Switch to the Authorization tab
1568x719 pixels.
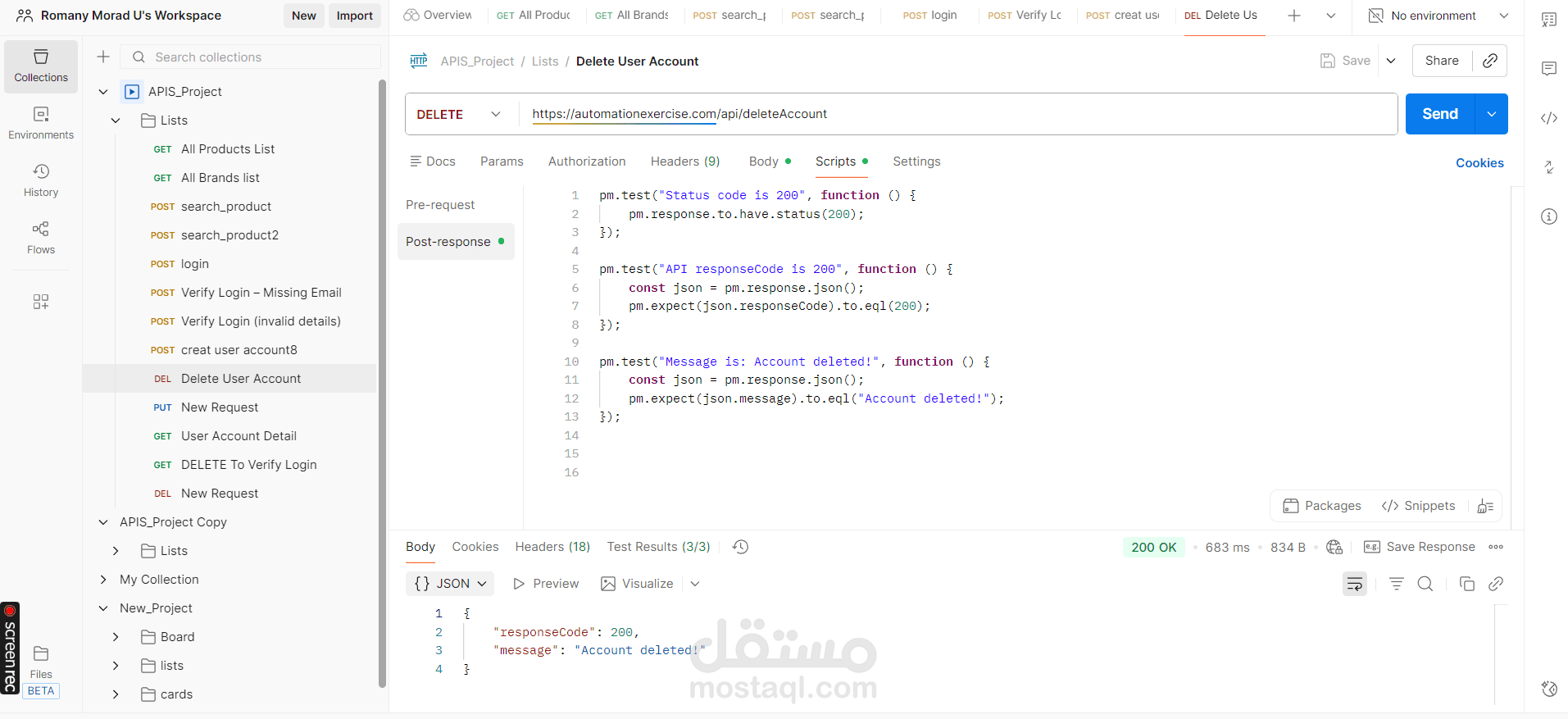click(x=587, y=162)
